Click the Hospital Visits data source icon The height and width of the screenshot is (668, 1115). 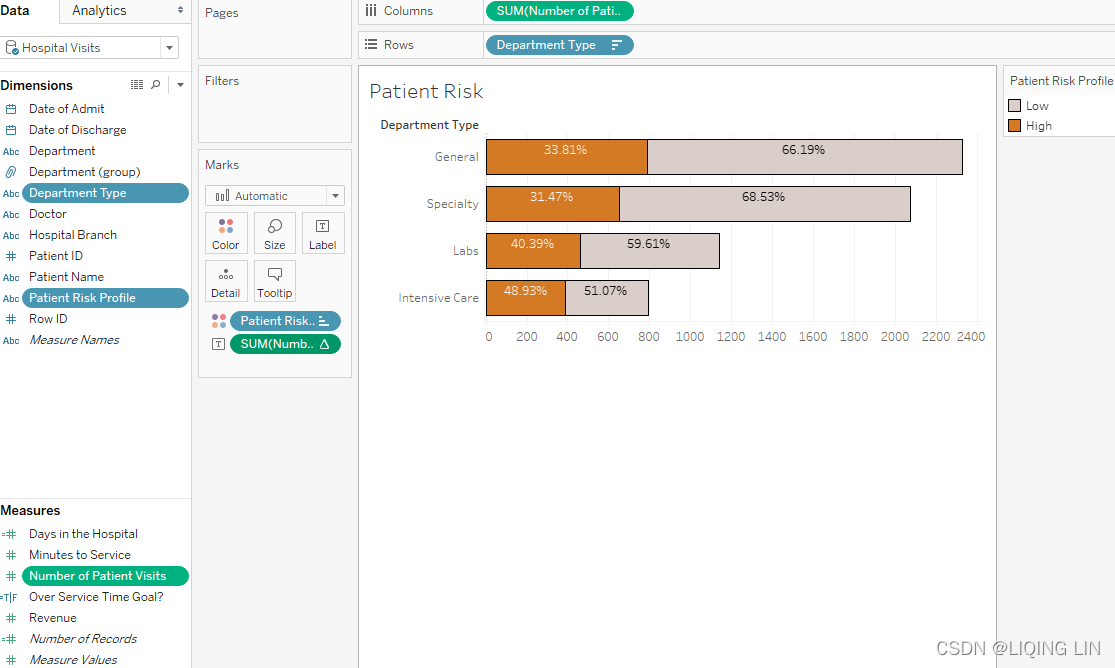[x=11, y=48]
